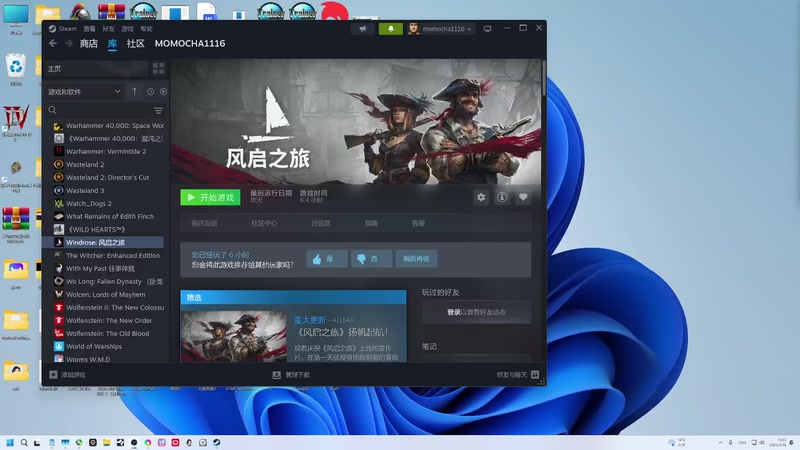Open the 查看 menu
The image size is (800, 450).
pyautogui.click(x=89, y=29)
